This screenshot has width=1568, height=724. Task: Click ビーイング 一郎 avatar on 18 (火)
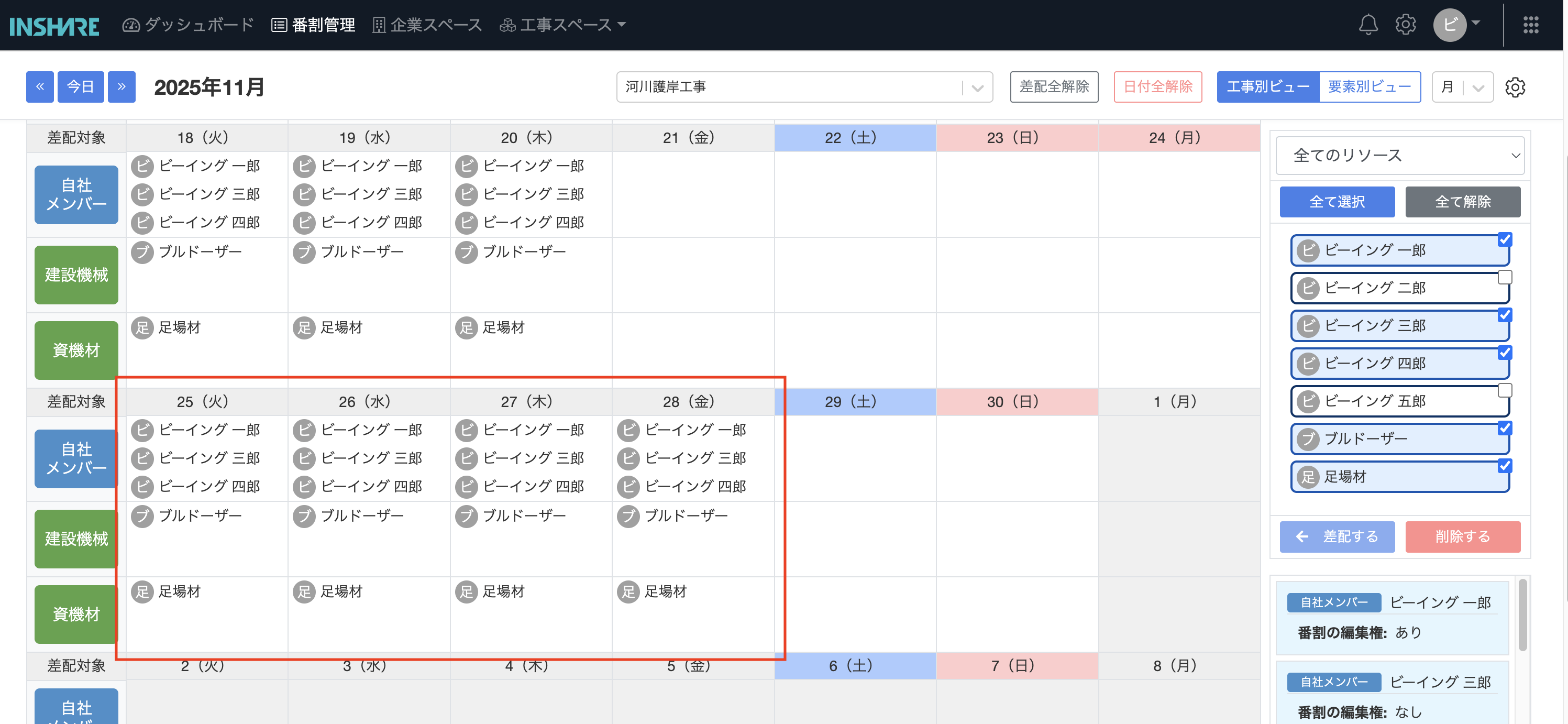pyautogui.click(x=142, y=166)
